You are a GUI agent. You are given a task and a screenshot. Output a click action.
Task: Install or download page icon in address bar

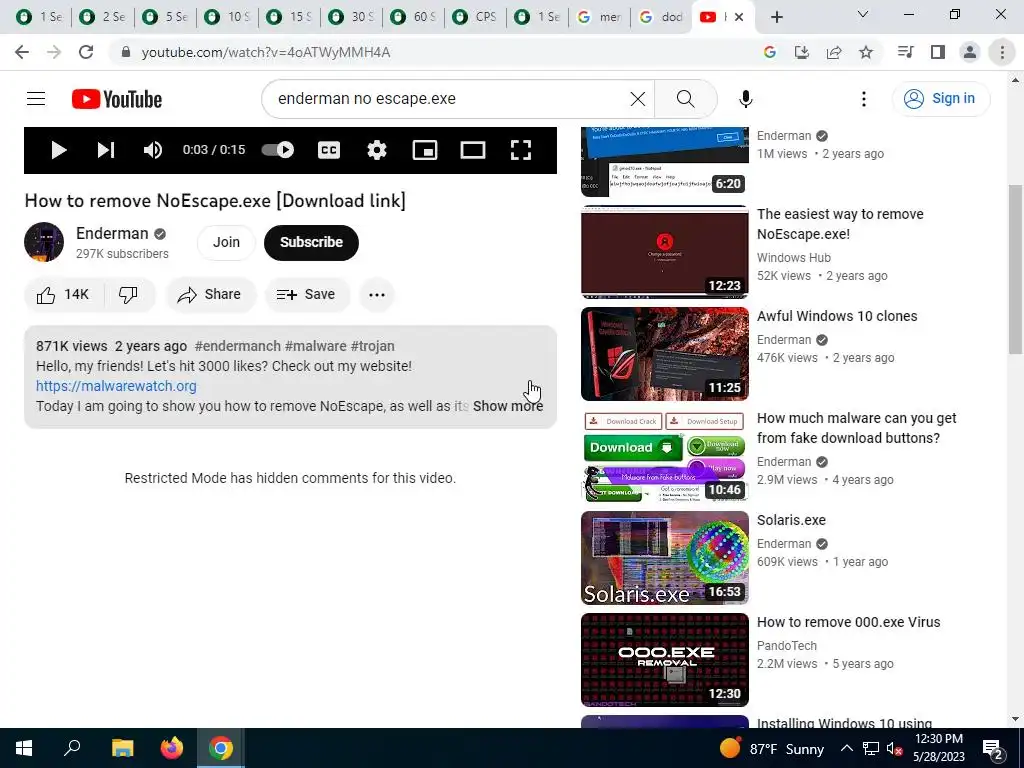(x=802, y=52)
